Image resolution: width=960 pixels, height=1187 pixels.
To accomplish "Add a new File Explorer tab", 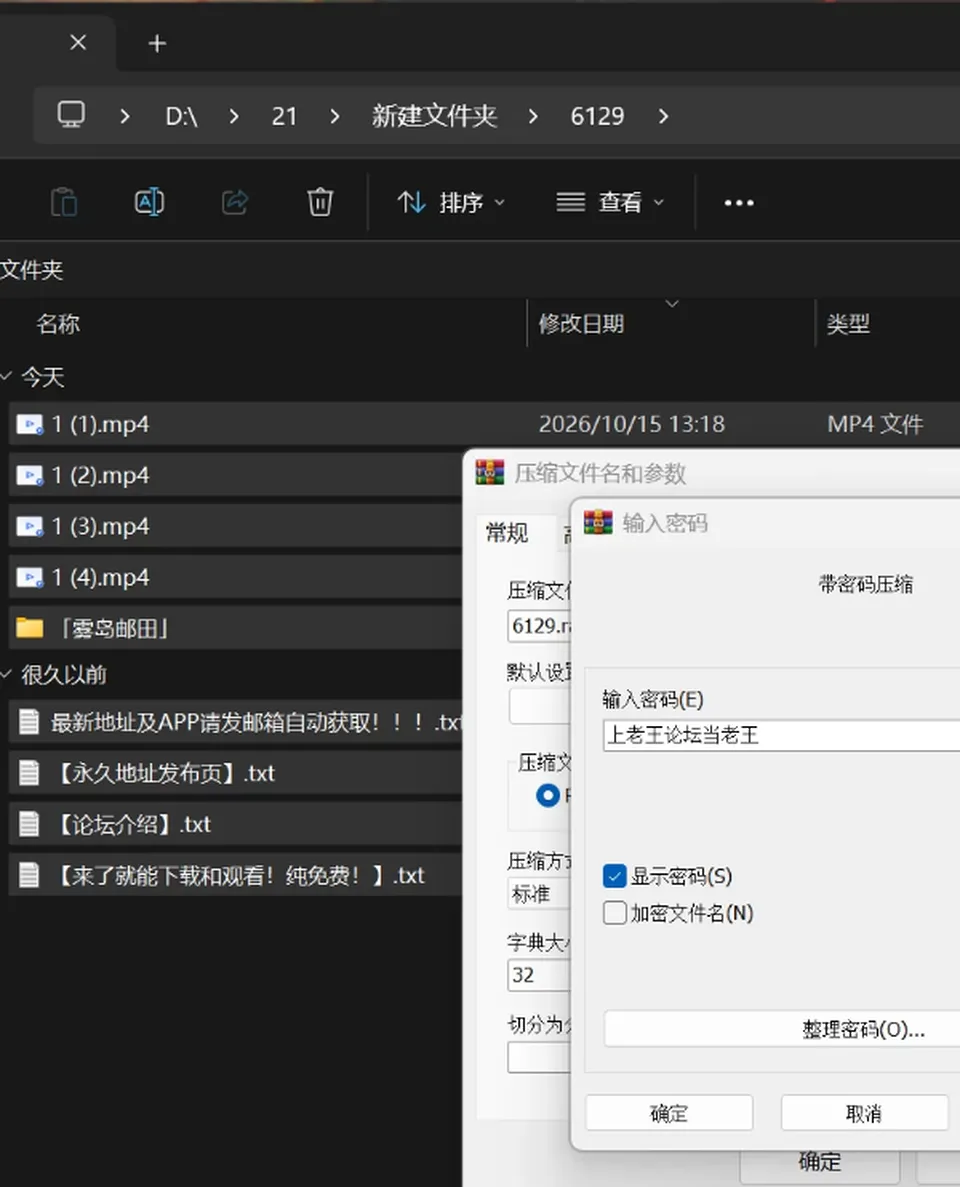I will click(x=157, y=44).
